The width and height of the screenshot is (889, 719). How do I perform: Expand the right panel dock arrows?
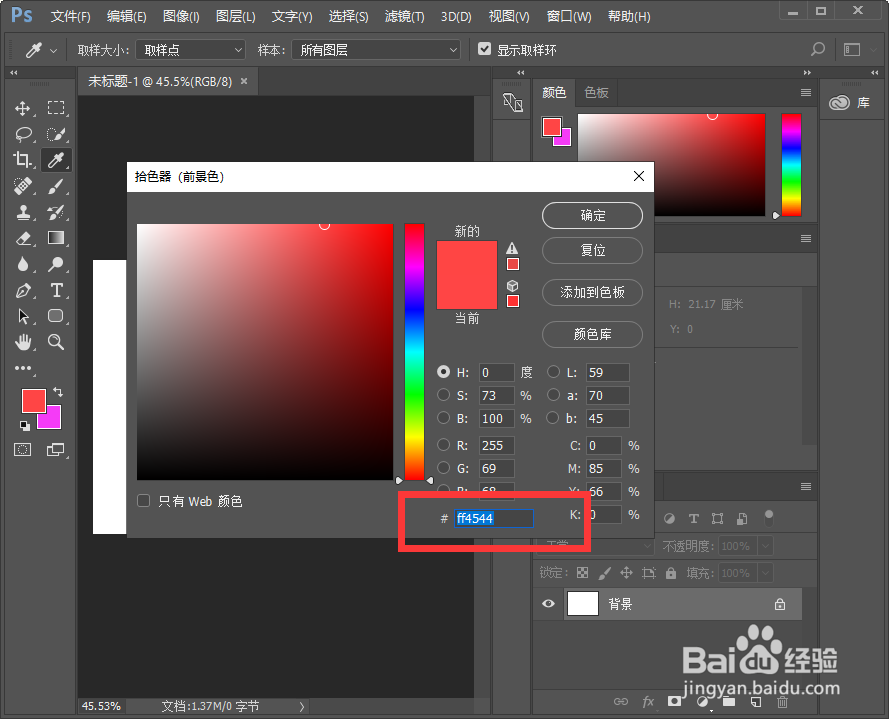[x=807, y=73]
